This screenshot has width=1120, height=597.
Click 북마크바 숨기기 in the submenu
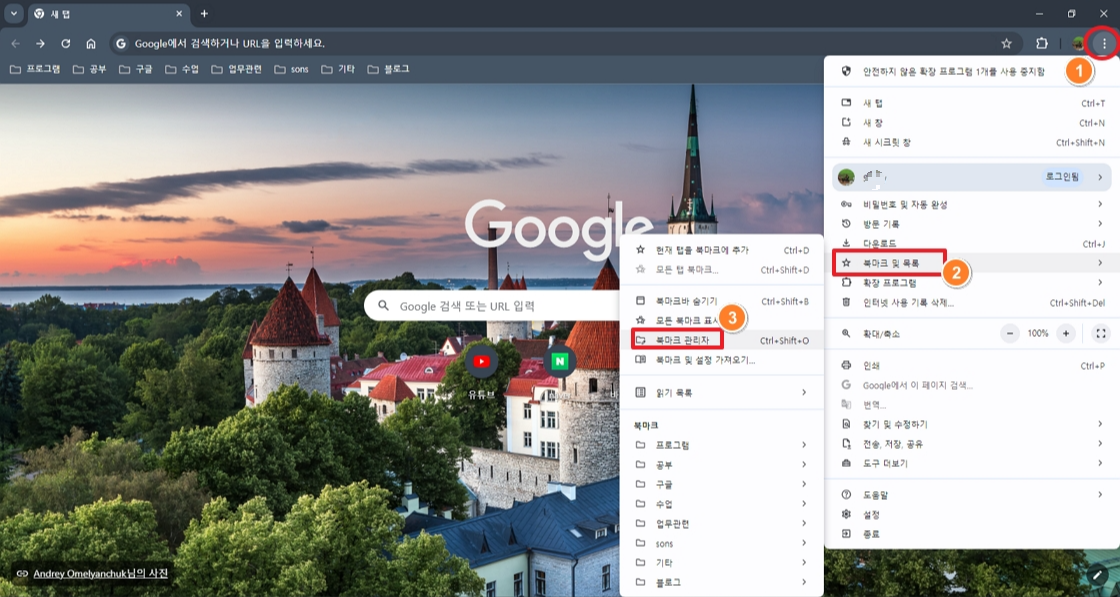click(721, 301)
